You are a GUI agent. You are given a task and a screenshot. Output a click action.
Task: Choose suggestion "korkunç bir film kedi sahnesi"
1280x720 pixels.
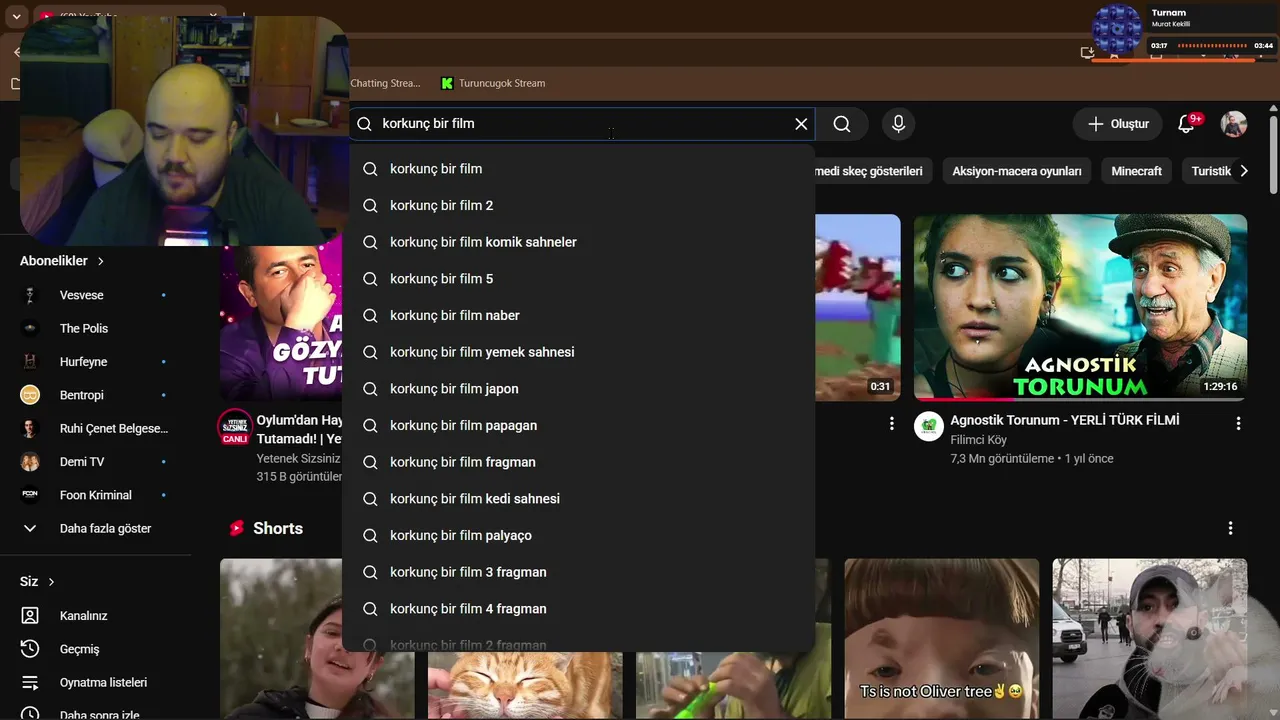coord(578,499)
